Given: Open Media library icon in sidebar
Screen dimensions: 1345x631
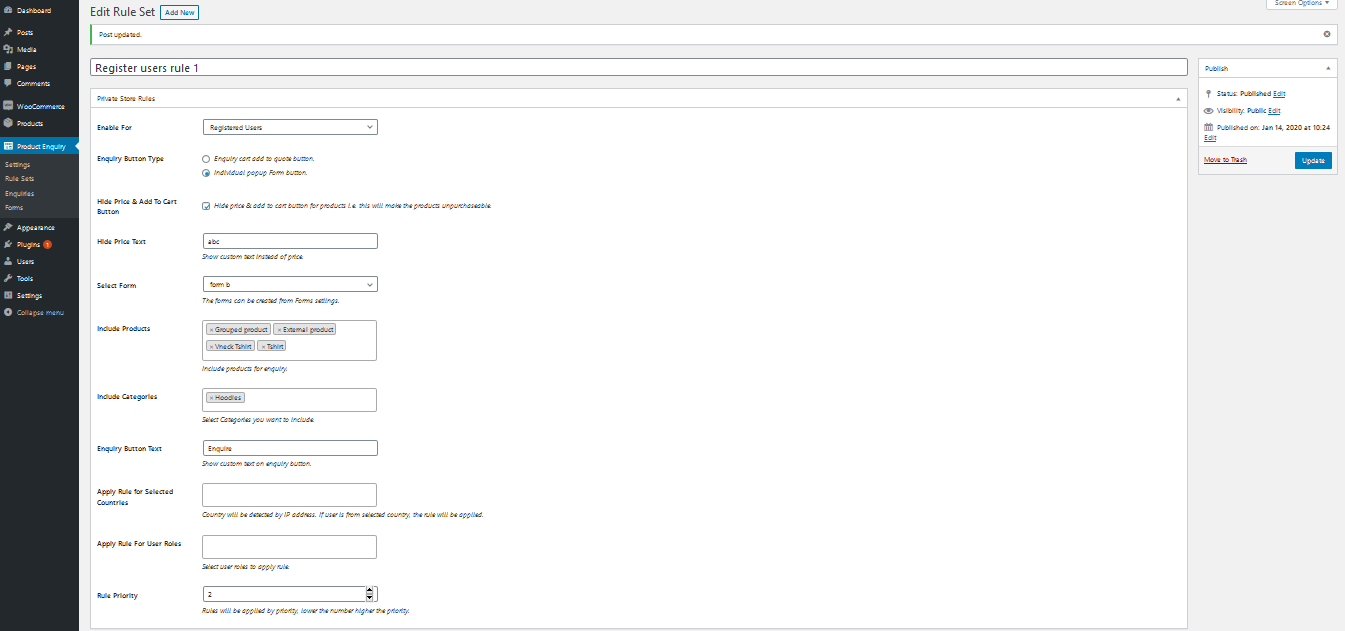Looking at the screenshot, I should (x=8, y=49).
